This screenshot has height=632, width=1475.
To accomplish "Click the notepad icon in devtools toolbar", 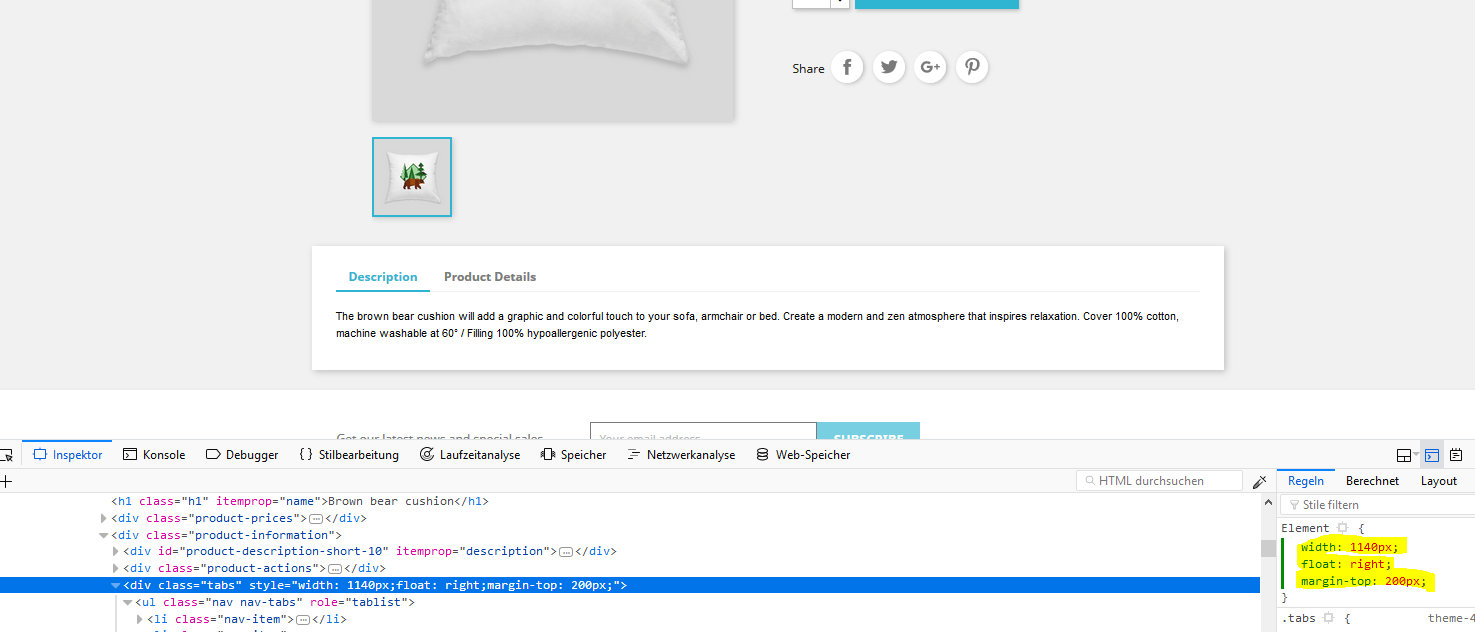I will (x=1456, y=455).
